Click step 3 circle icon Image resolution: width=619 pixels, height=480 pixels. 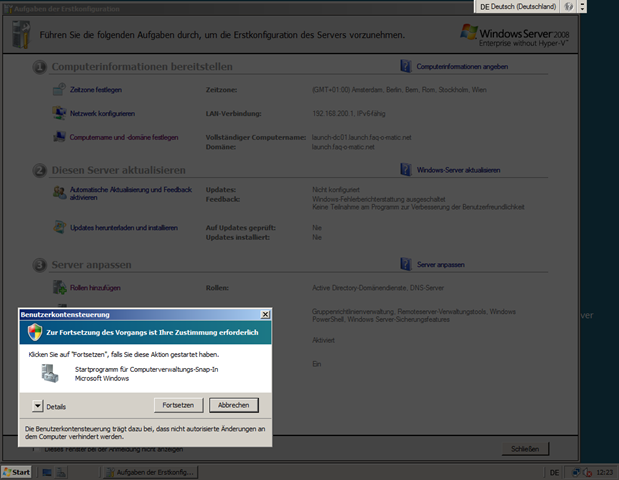(x=39, y=265)
